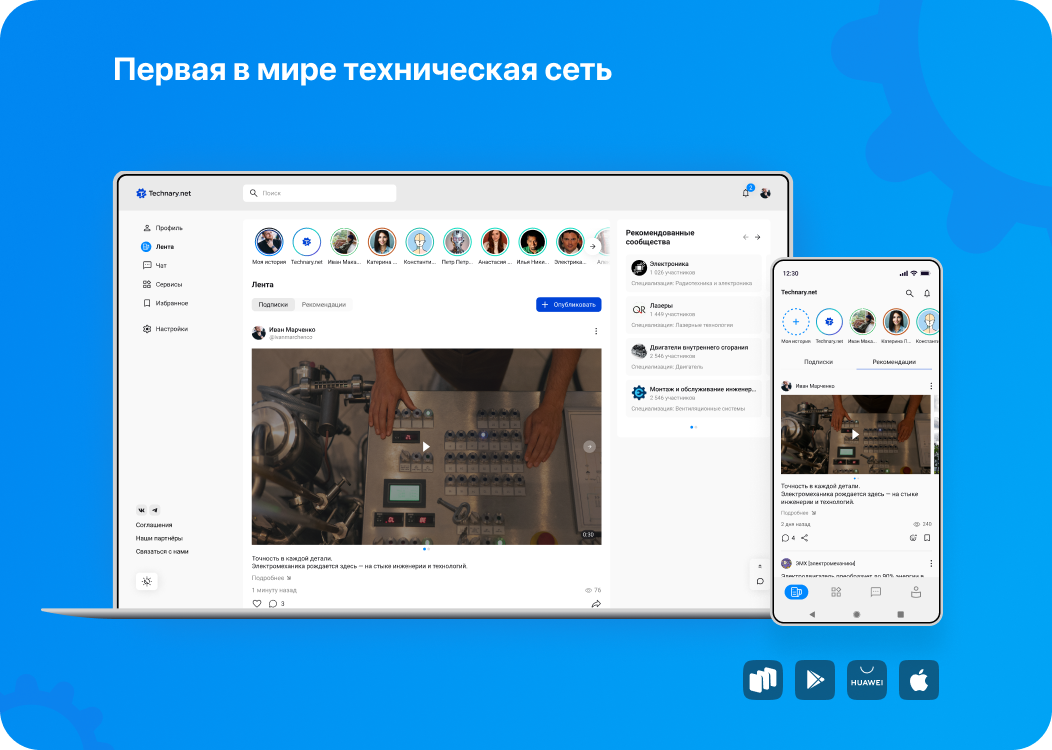Open Чат in the sidebar
Image resolution: width=1052 pixels, height=750 pixels.
[154, 266]
